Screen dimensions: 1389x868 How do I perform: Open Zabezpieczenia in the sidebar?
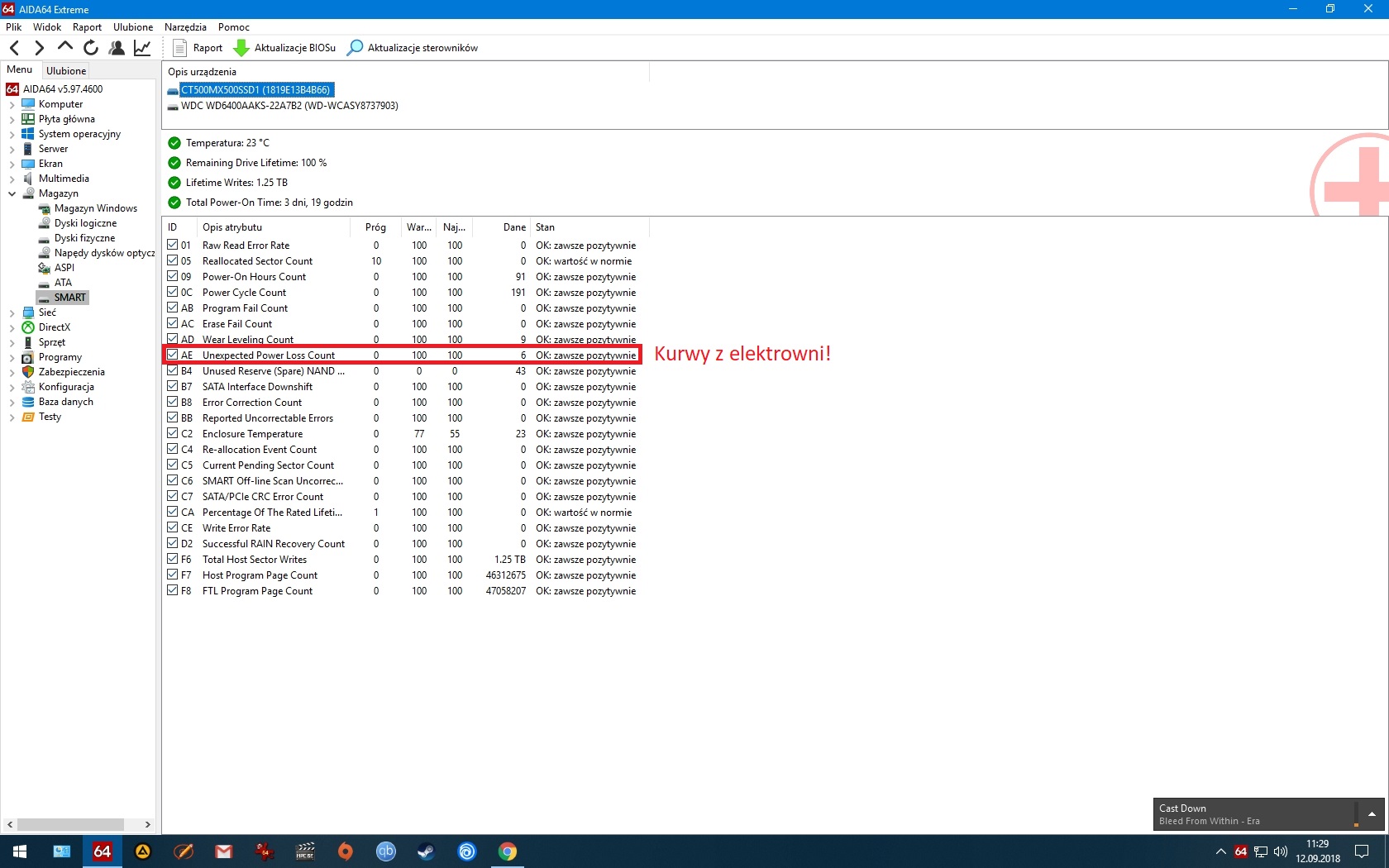coord(71,372)
